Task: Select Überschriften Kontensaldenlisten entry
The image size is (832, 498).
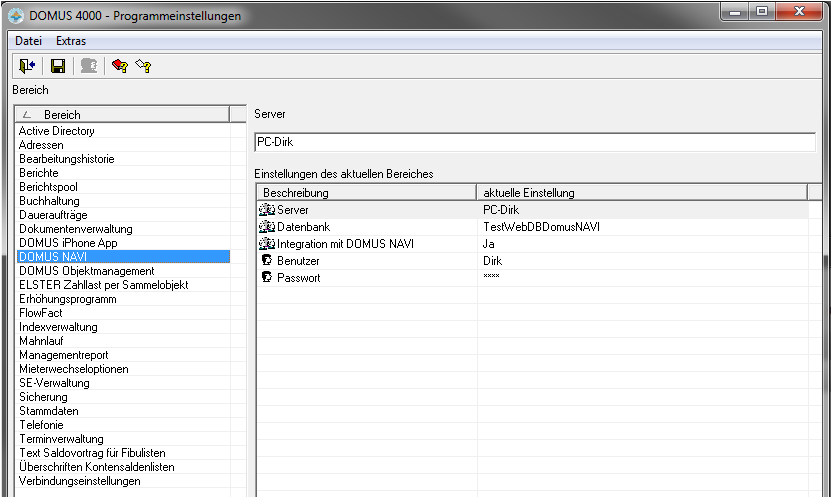Action: click(x=124, y=467)
